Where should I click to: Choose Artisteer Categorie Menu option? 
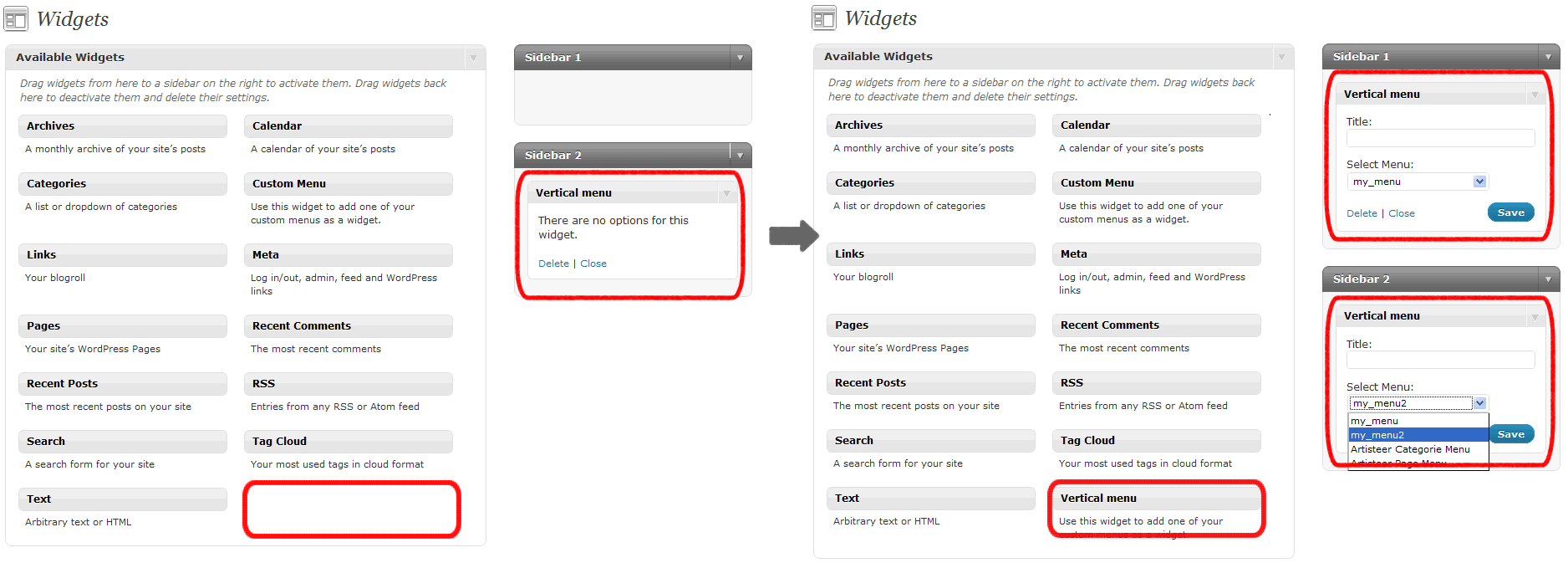[x=1418, y=449]
